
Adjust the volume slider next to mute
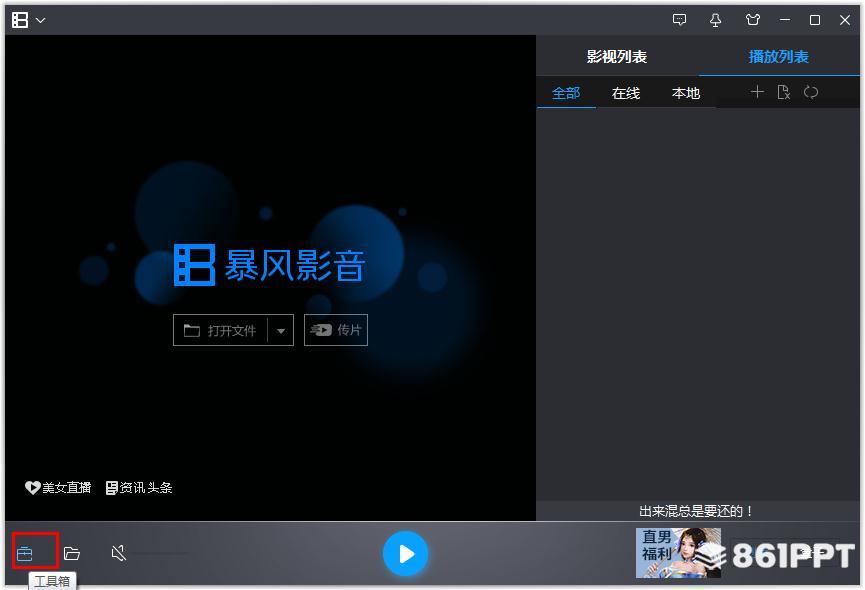[x=161, y=553]
